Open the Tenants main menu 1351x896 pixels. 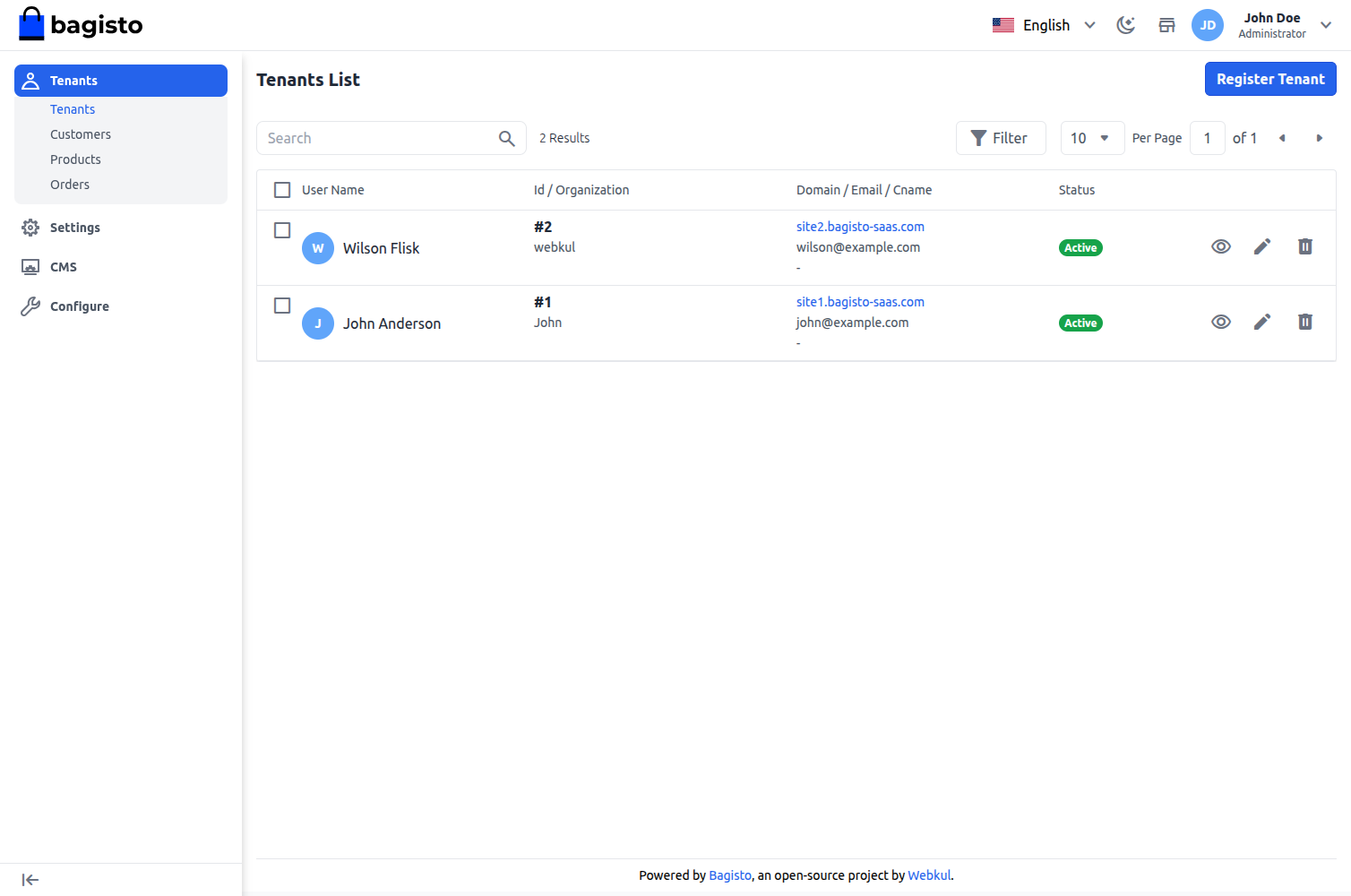(121, 81)
